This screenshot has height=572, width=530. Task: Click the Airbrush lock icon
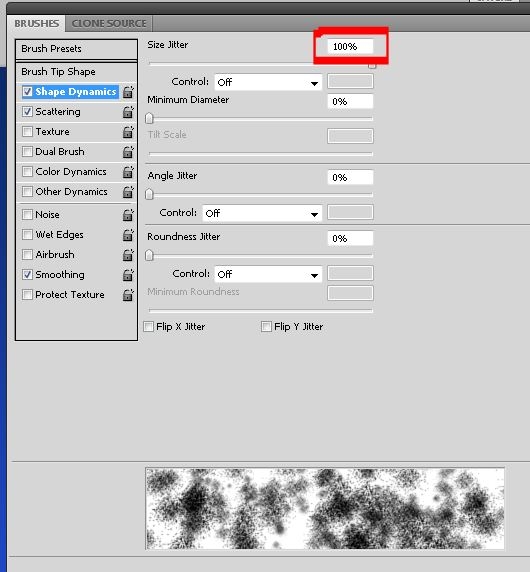[128, 255]
